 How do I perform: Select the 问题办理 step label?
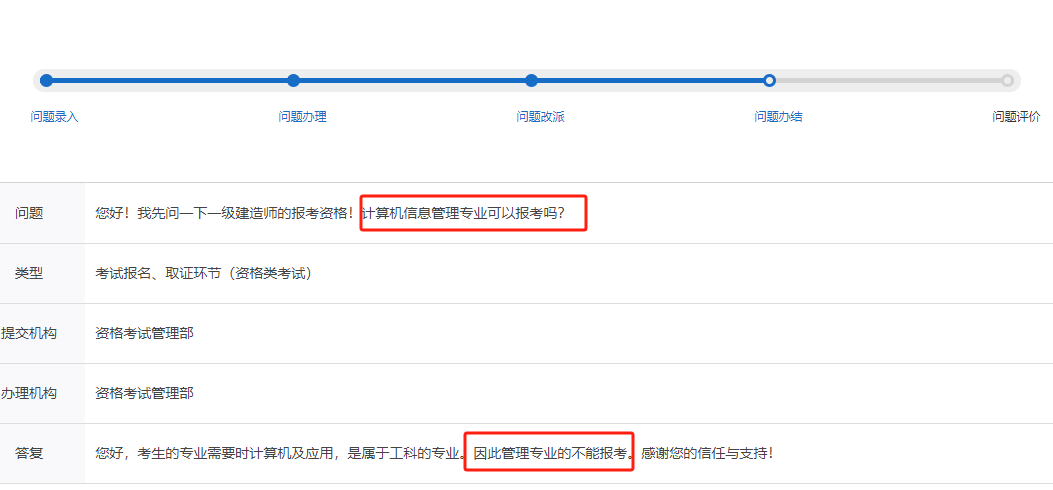click(x=302, y=117)
